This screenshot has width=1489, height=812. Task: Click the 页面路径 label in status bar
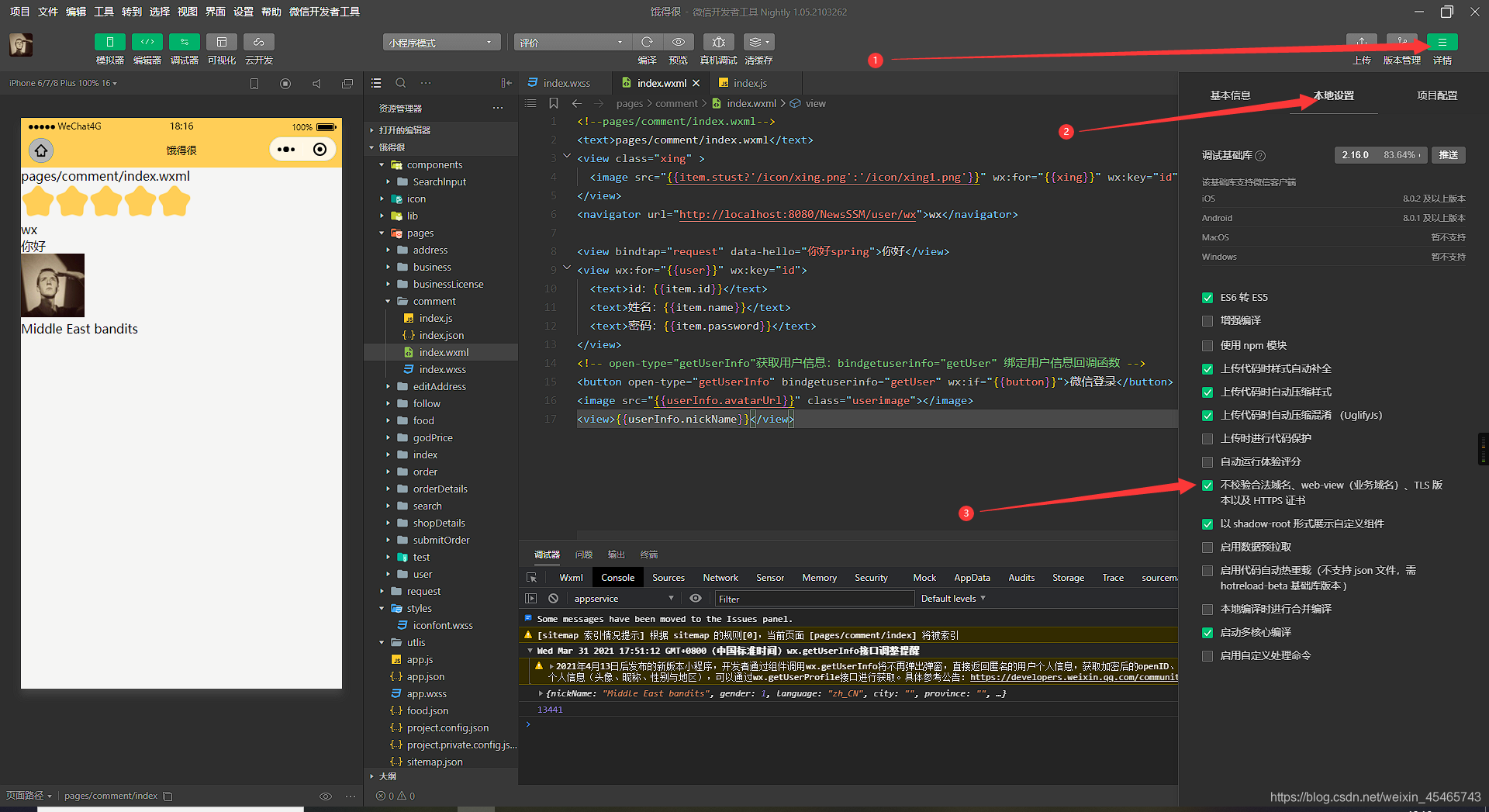(25, 796)
